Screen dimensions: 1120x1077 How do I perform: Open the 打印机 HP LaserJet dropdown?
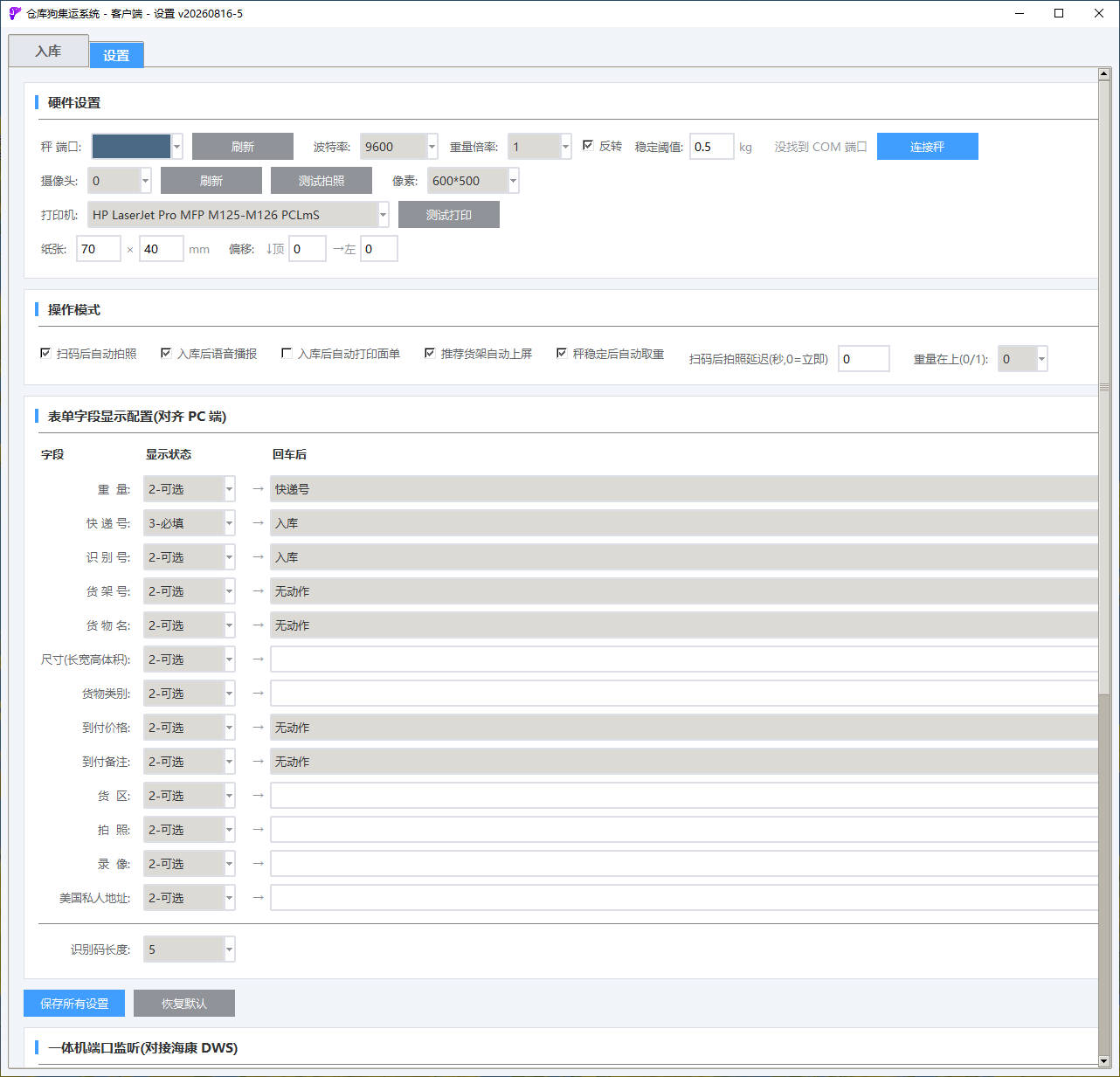point(239,215)
